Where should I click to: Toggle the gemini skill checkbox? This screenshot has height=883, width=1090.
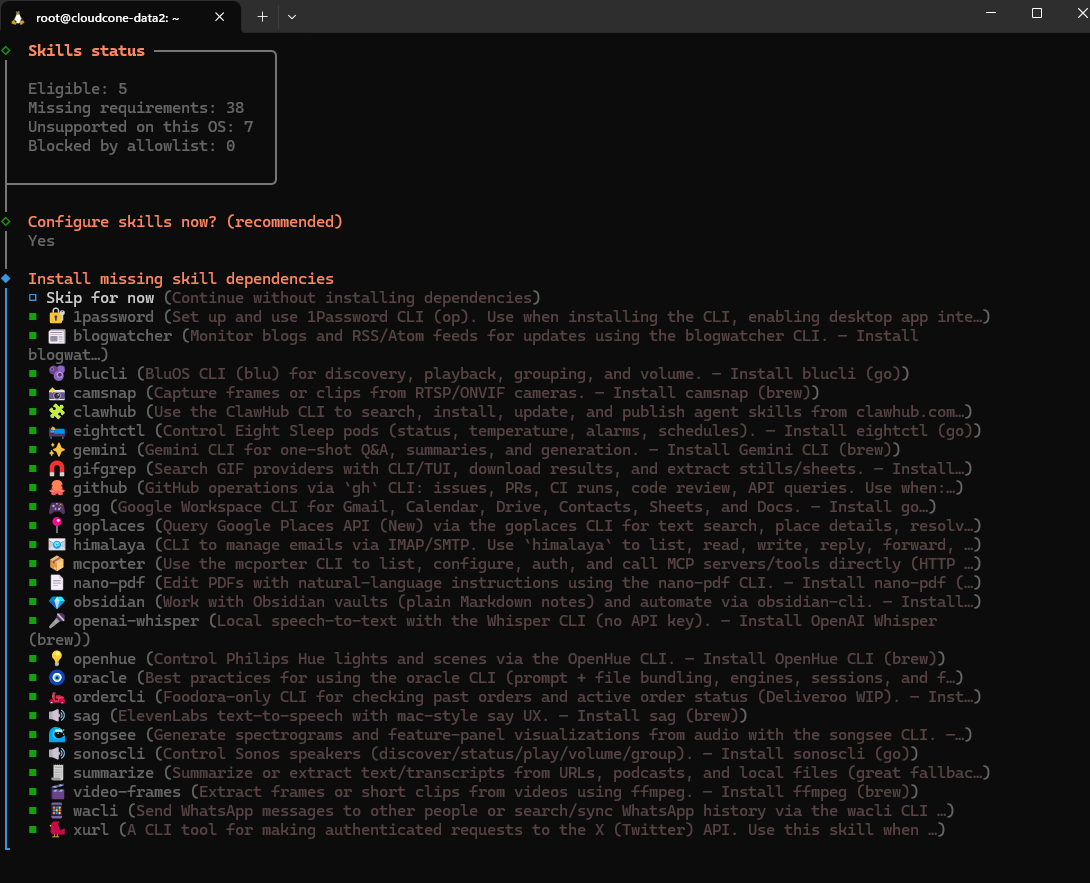[x=33, y=450]
